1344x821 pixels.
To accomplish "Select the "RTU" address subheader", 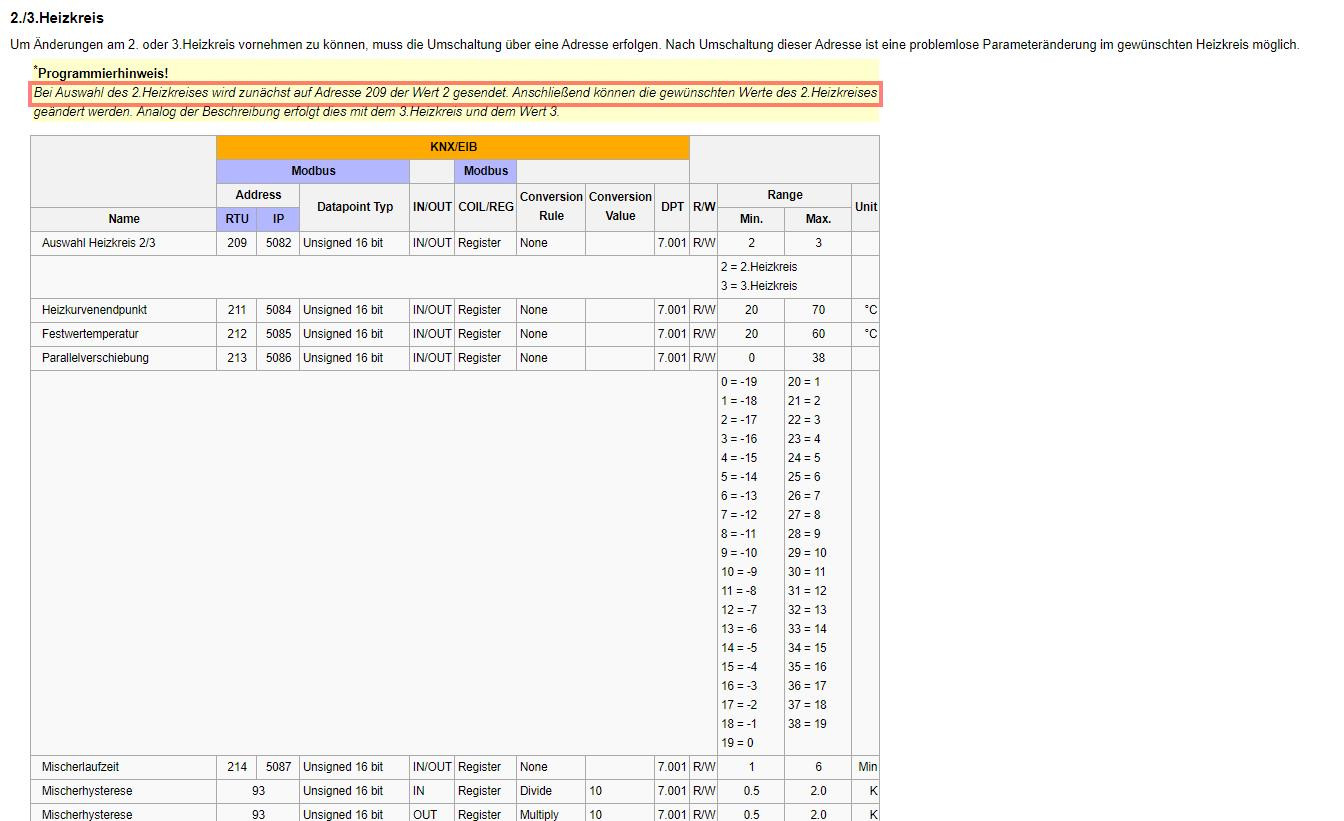I will click(x=237, y=219).
